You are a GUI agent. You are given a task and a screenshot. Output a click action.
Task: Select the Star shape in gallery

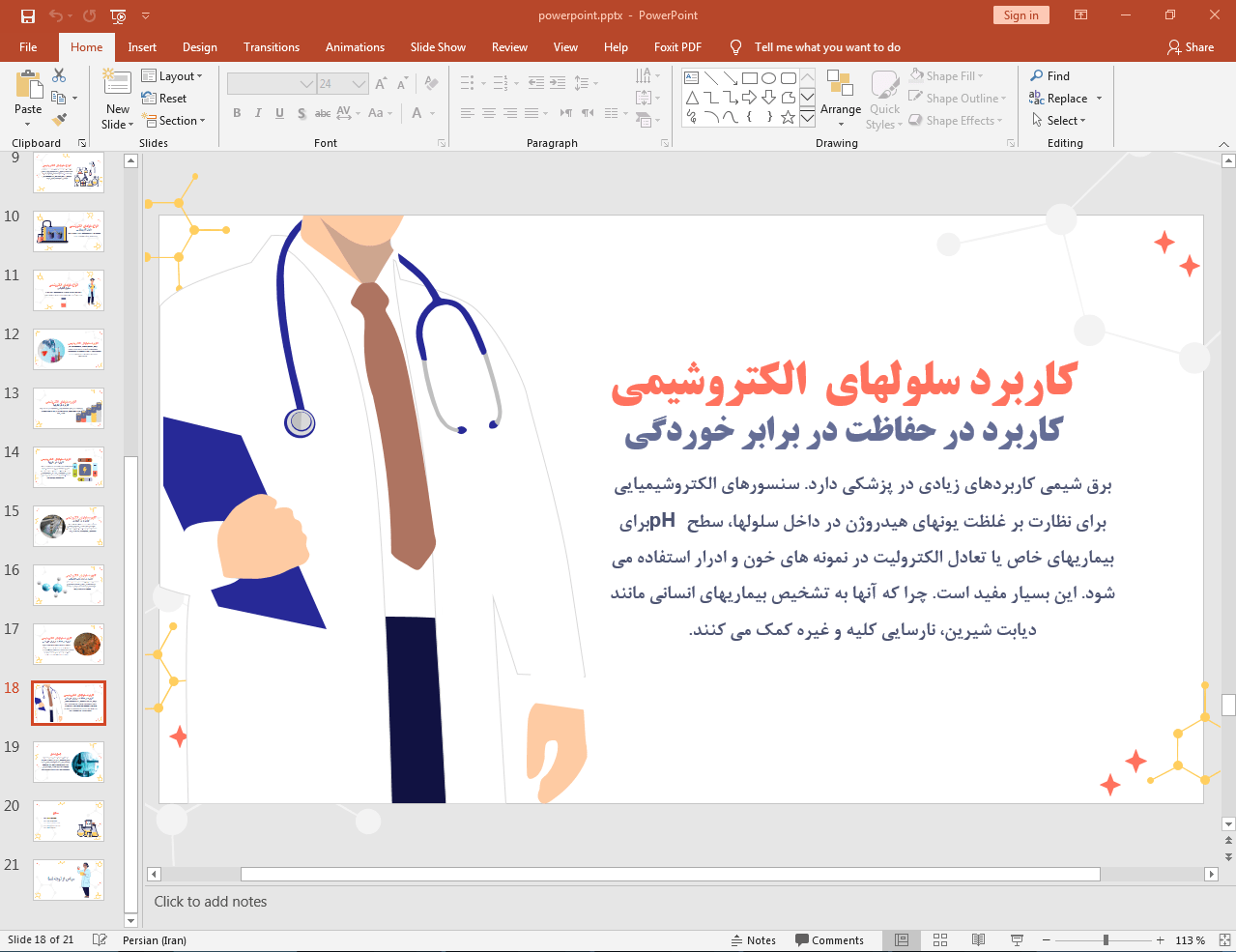click(789, 117)
